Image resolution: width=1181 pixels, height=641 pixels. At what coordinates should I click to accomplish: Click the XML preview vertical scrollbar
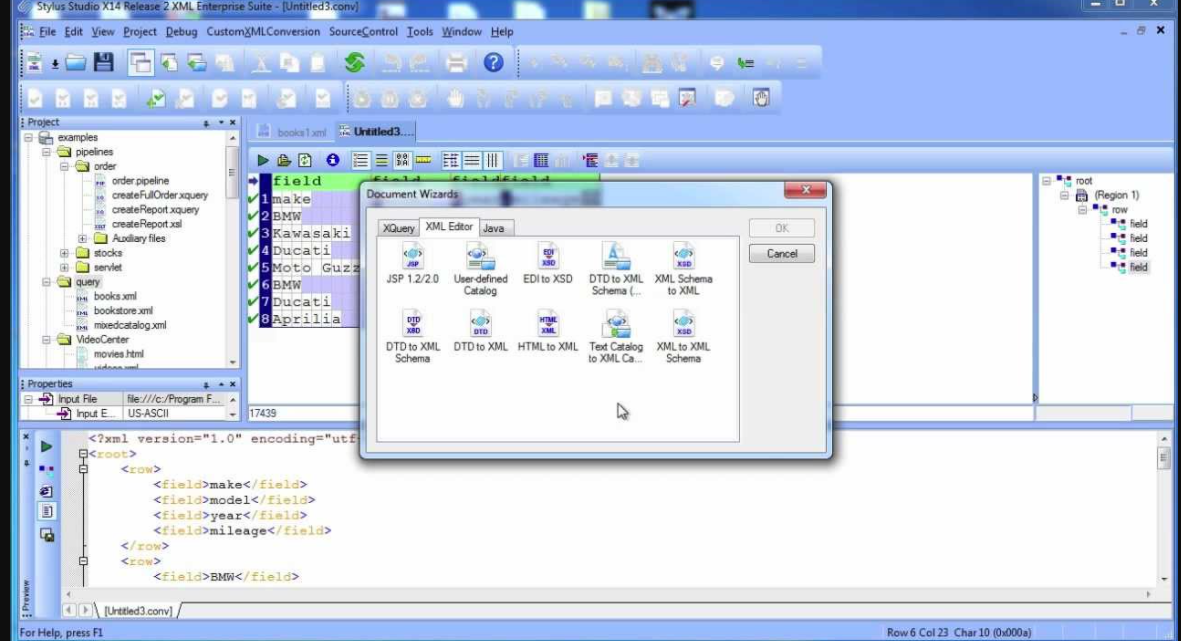(x=1164, y=509)
